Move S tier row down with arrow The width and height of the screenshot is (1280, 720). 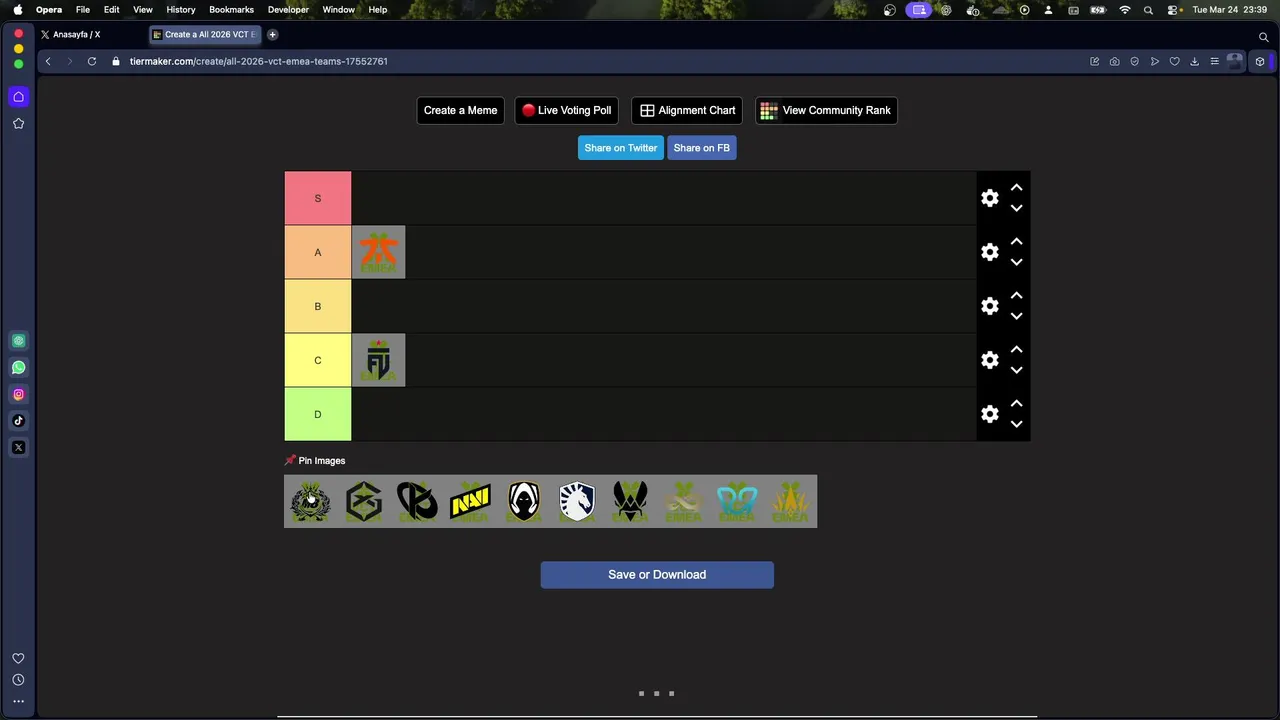pos(1016,208)
